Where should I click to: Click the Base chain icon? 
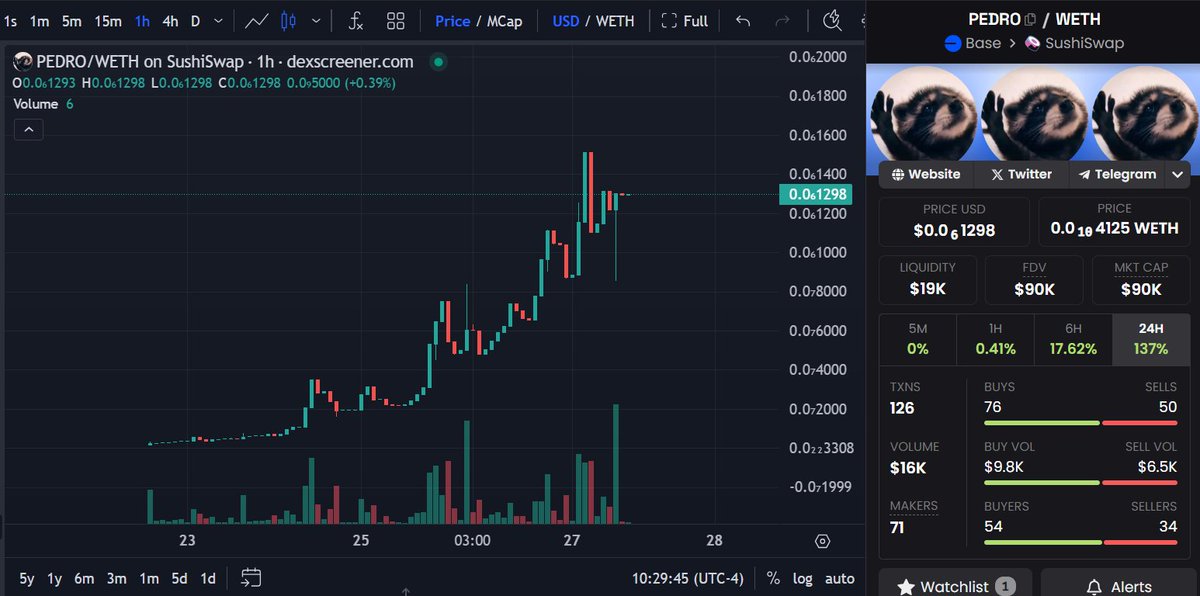coord(952,43)
